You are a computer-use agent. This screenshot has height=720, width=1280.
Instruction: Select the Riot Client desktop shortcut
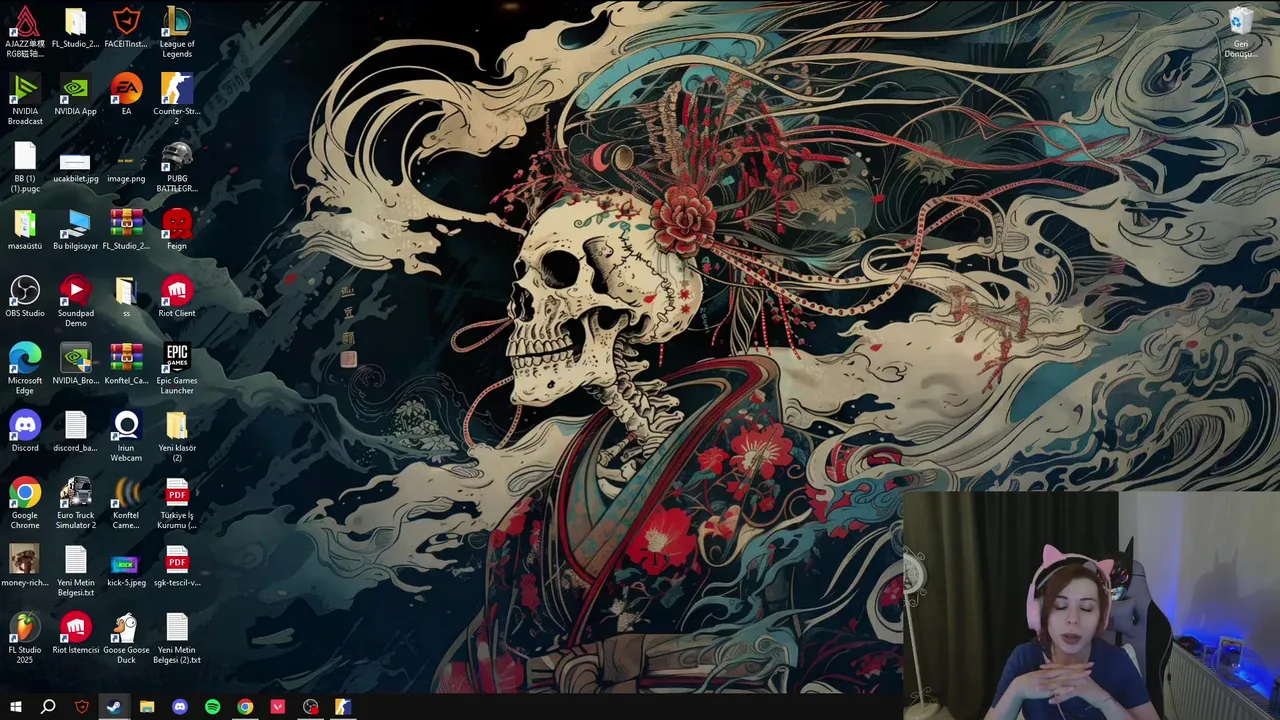pos(177,296)
